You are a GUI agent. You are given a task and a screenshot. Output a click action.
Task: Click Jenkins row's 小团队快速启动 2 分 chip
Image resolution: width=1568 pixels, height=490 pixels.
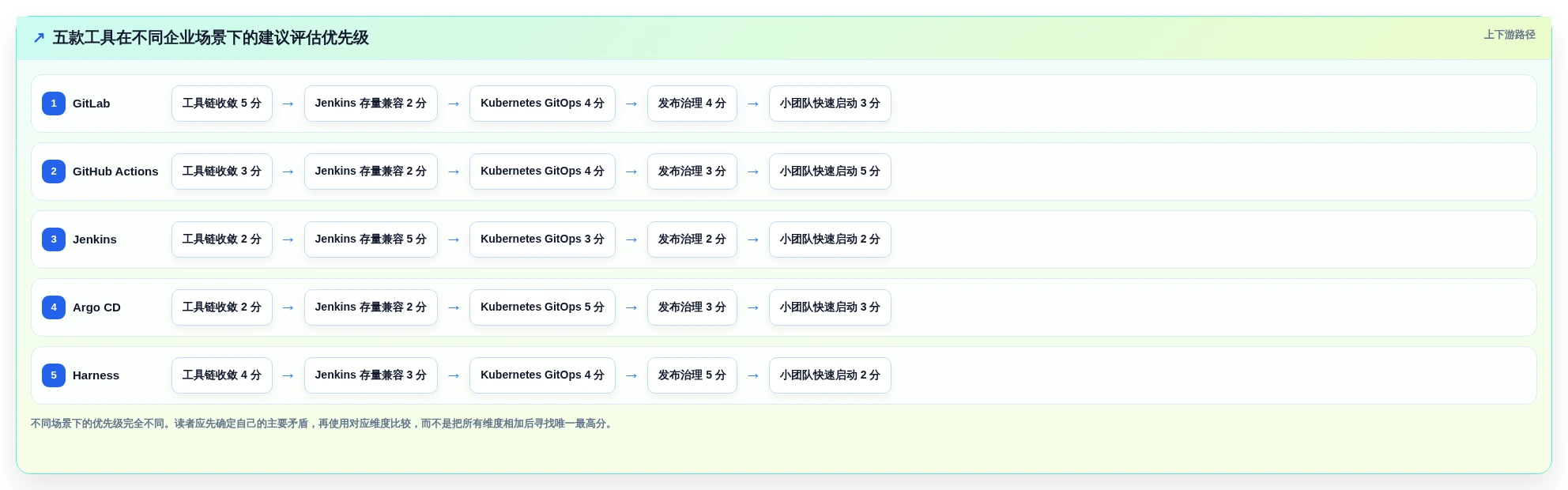pos(830,239)
